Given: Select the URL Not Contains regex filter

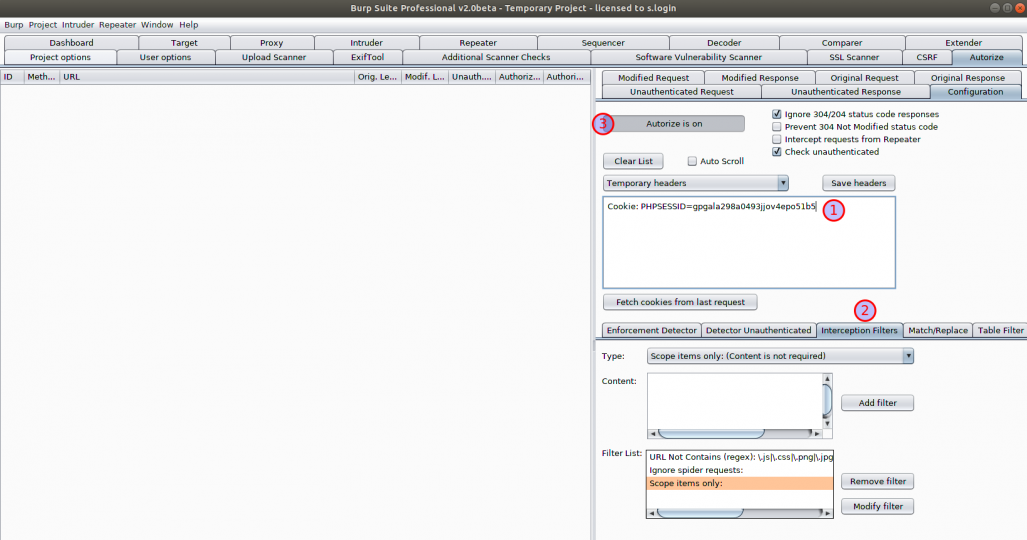Looking at the screenshot, I should 739,457.
